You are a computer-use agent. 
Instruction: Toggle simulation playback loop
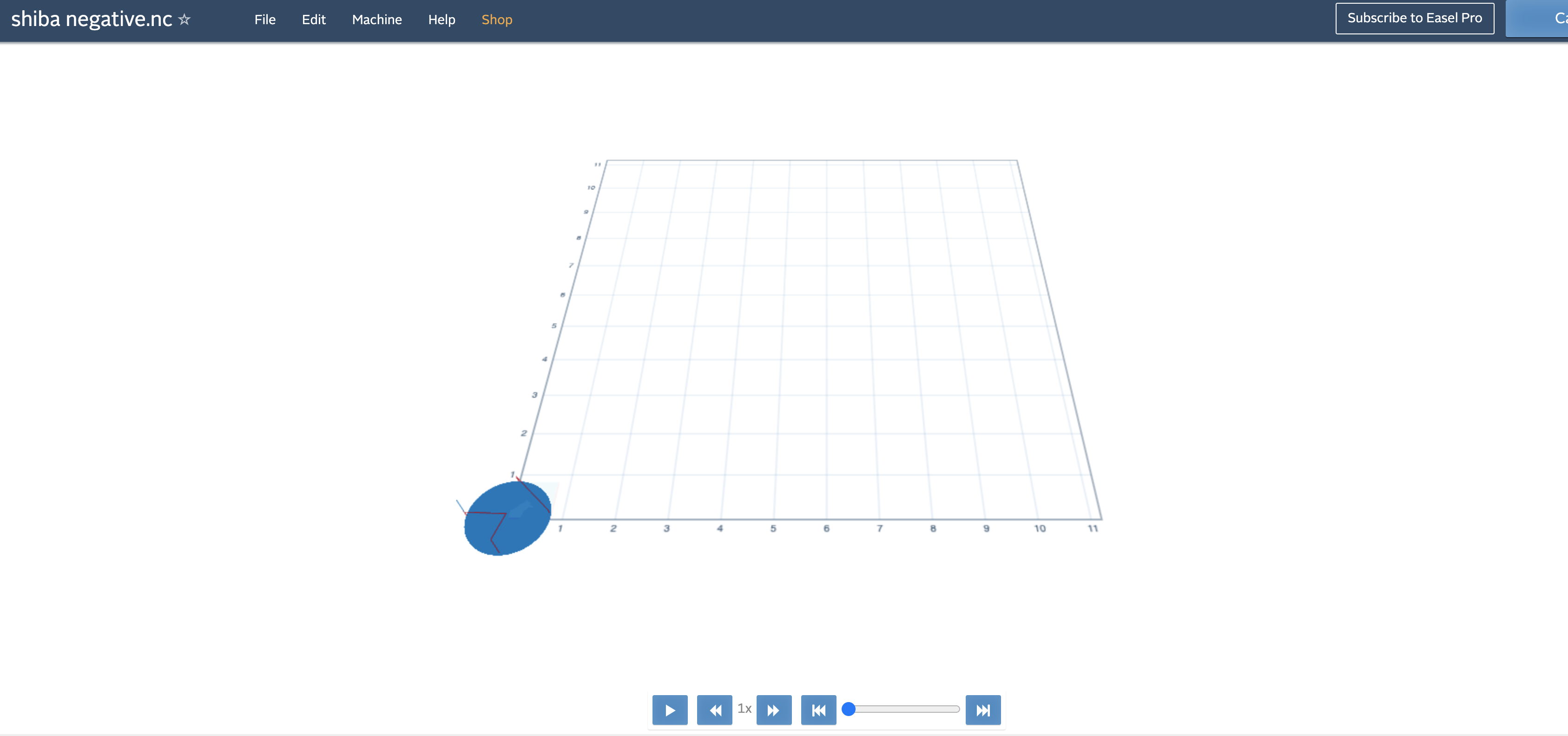(x=983, y=710)
